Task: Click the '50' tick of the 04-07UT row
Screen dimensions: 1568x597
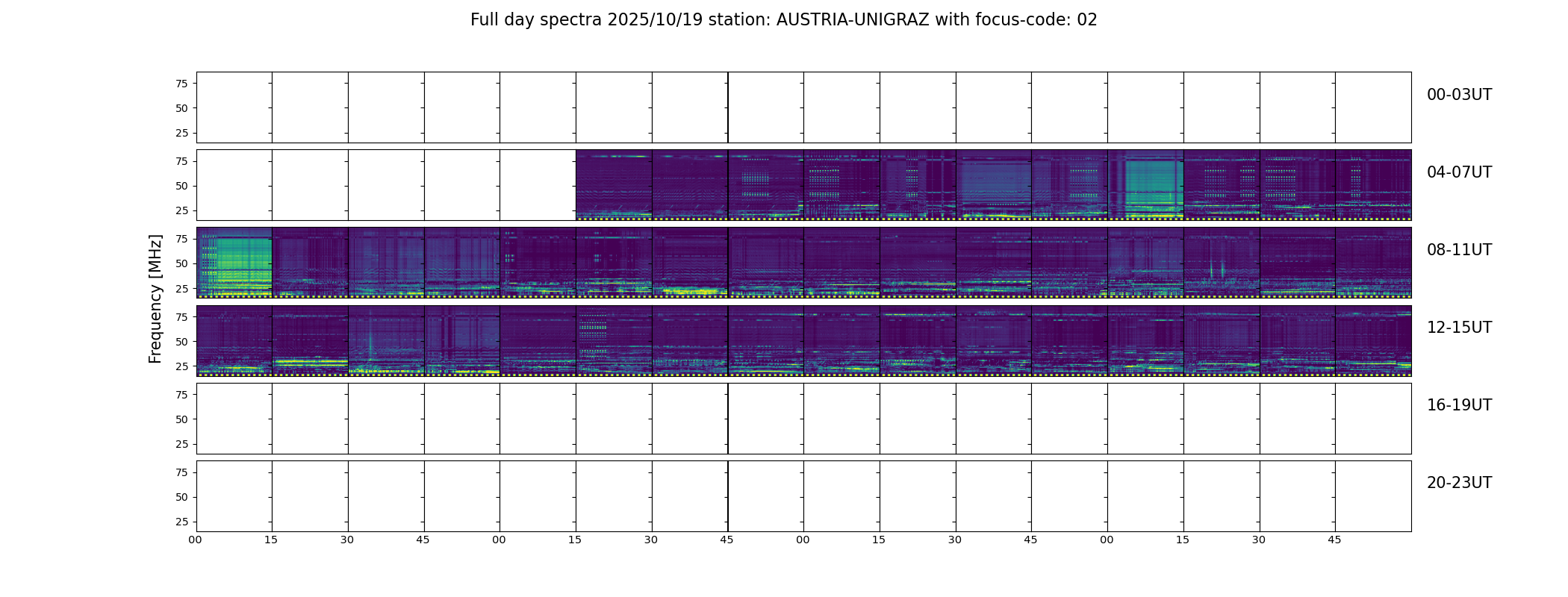Action: coord(181,186)
